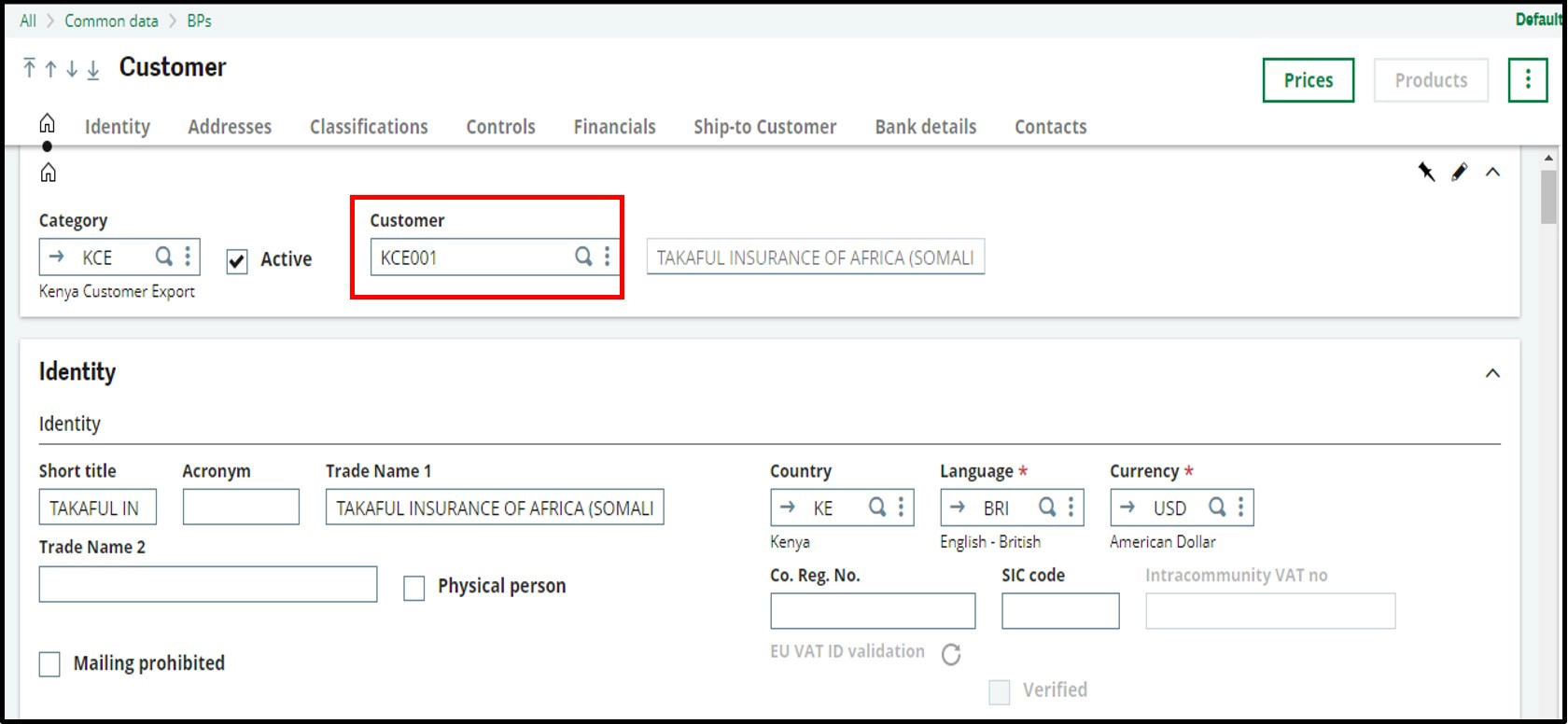Viewport: 1568px width, 724px height.
Task: Click scrollbar up arrow
Action: point(1548,159)
